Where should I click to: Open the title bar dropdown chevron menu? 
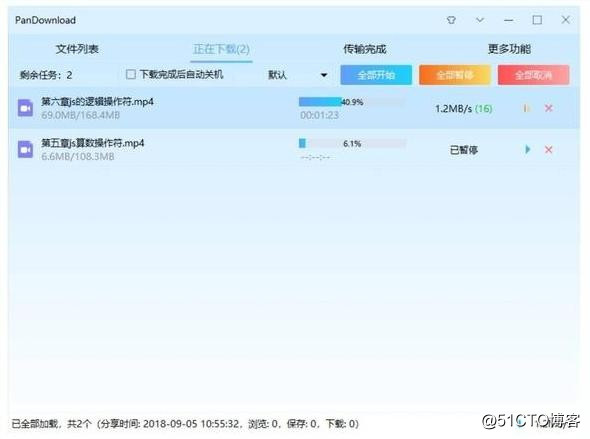click(480, 20)
